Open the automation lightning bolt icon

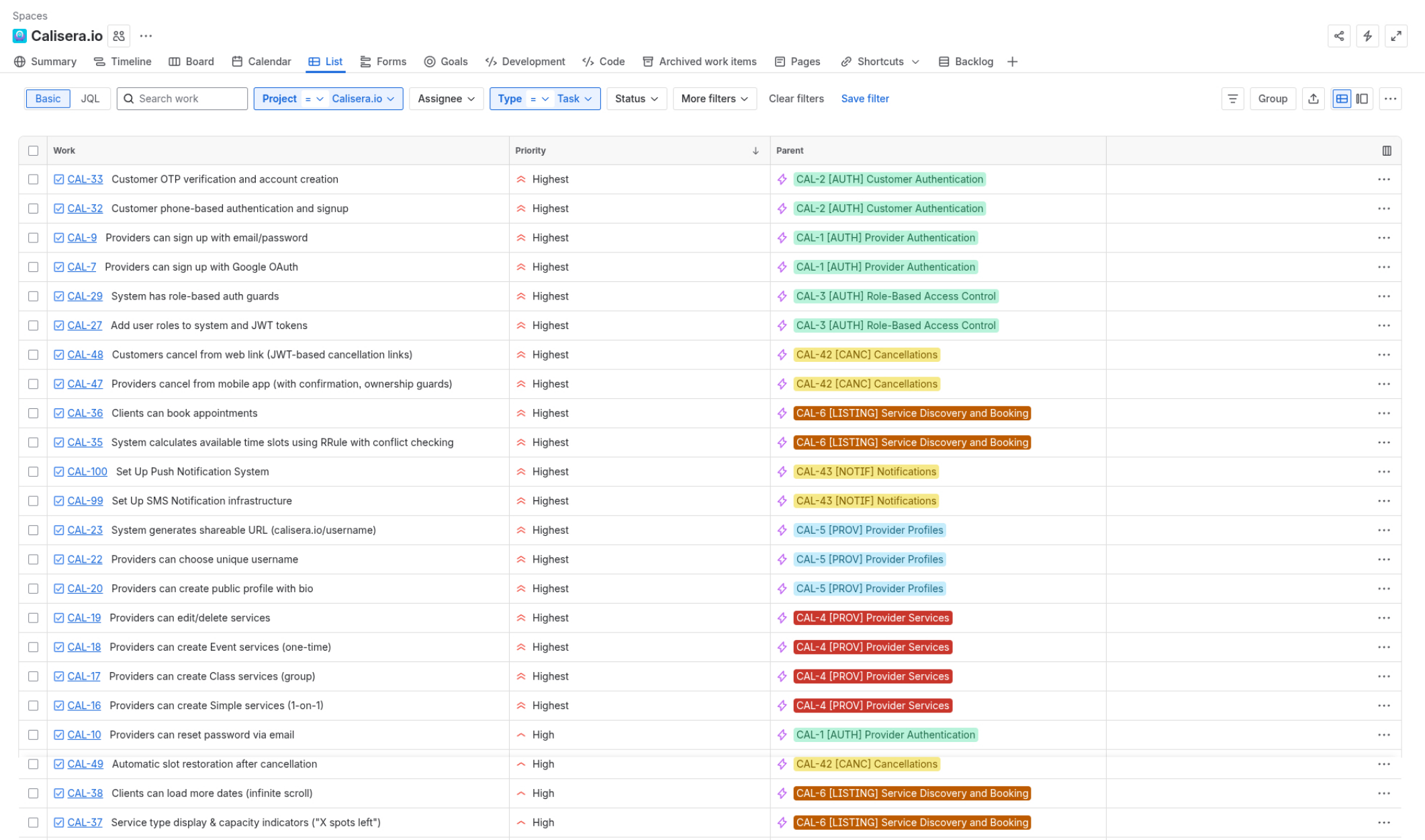click(x=1367, y=36)
